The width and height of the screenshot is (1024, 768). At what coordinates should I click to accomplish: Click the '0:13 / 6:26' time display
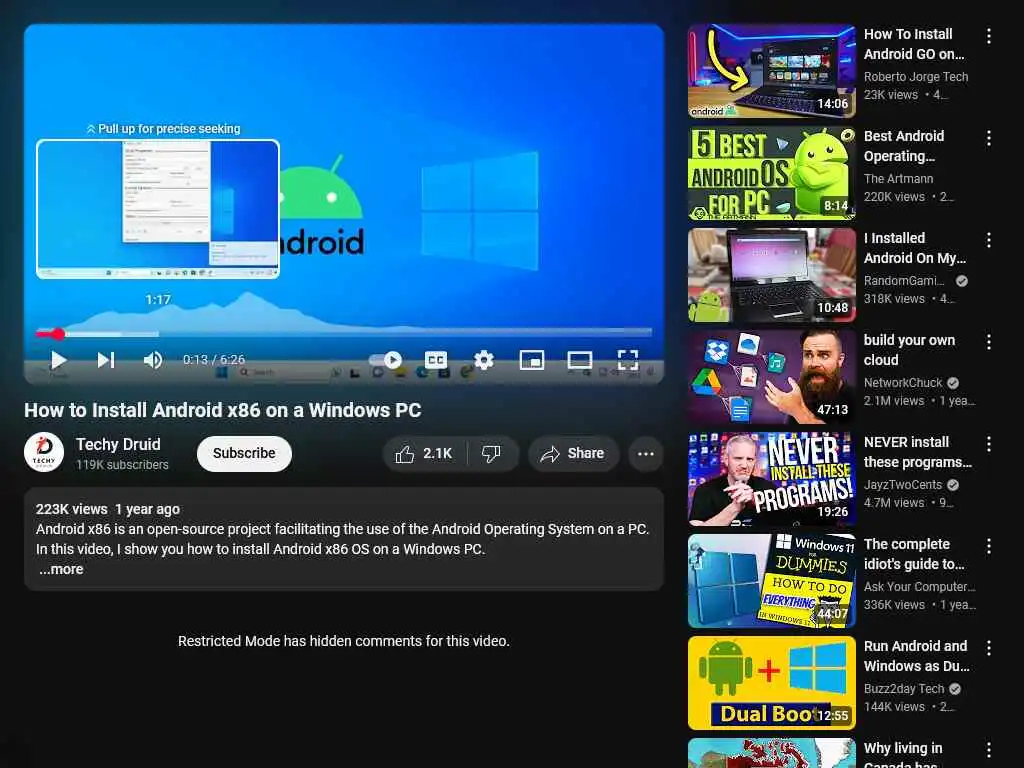coord(214,360)
